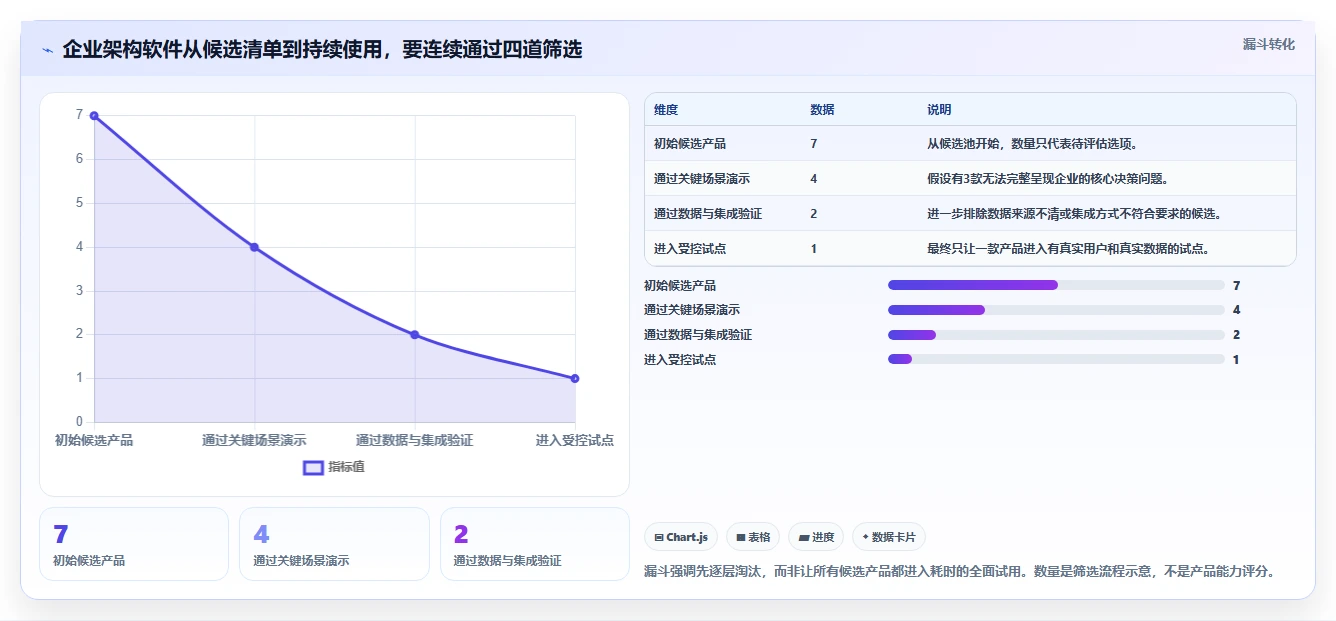
Task: Click the icon inside the 表格 chip
Action: tap(741, 537)
